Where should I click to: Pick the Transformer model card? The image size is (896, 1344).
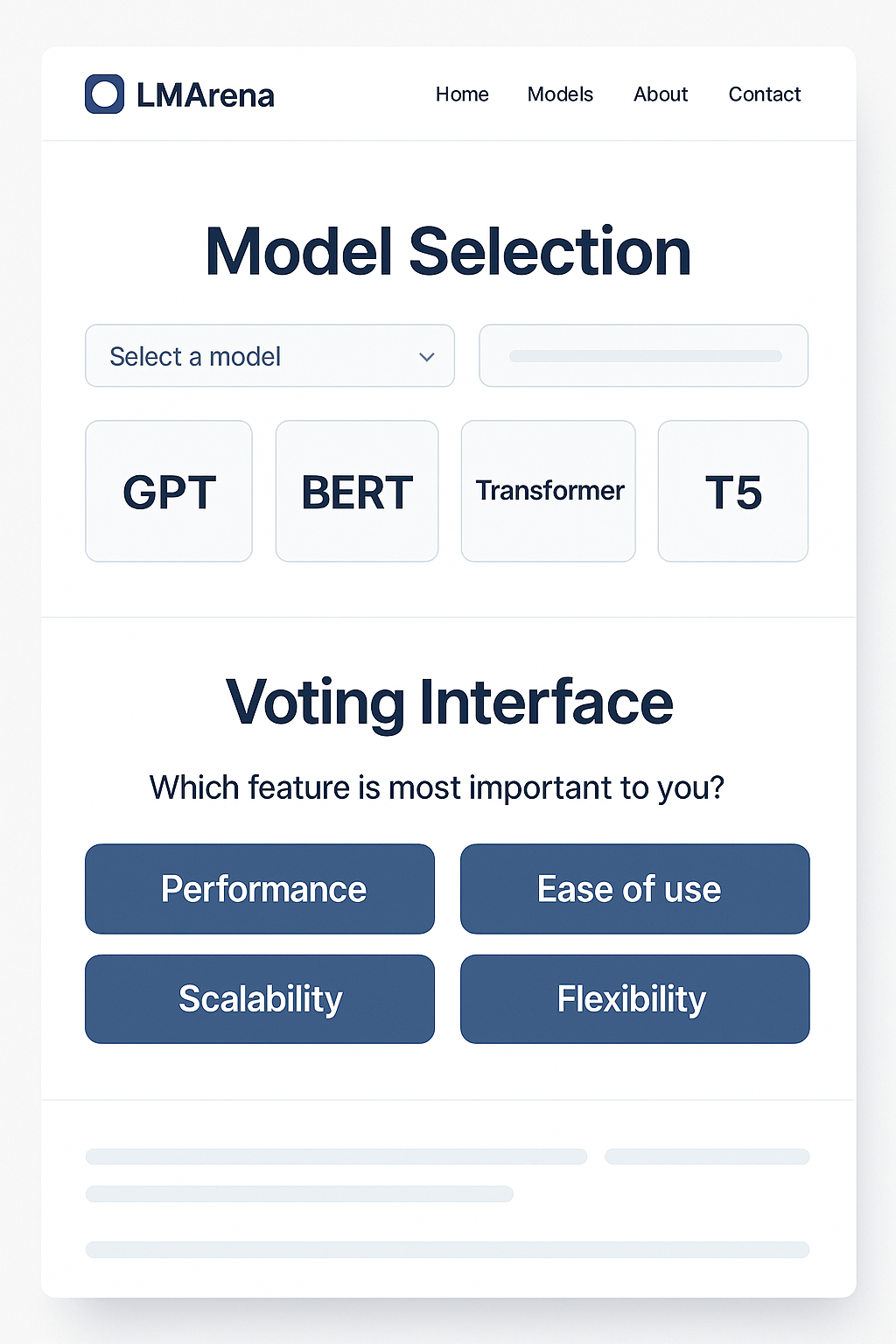tap(549, 491)
